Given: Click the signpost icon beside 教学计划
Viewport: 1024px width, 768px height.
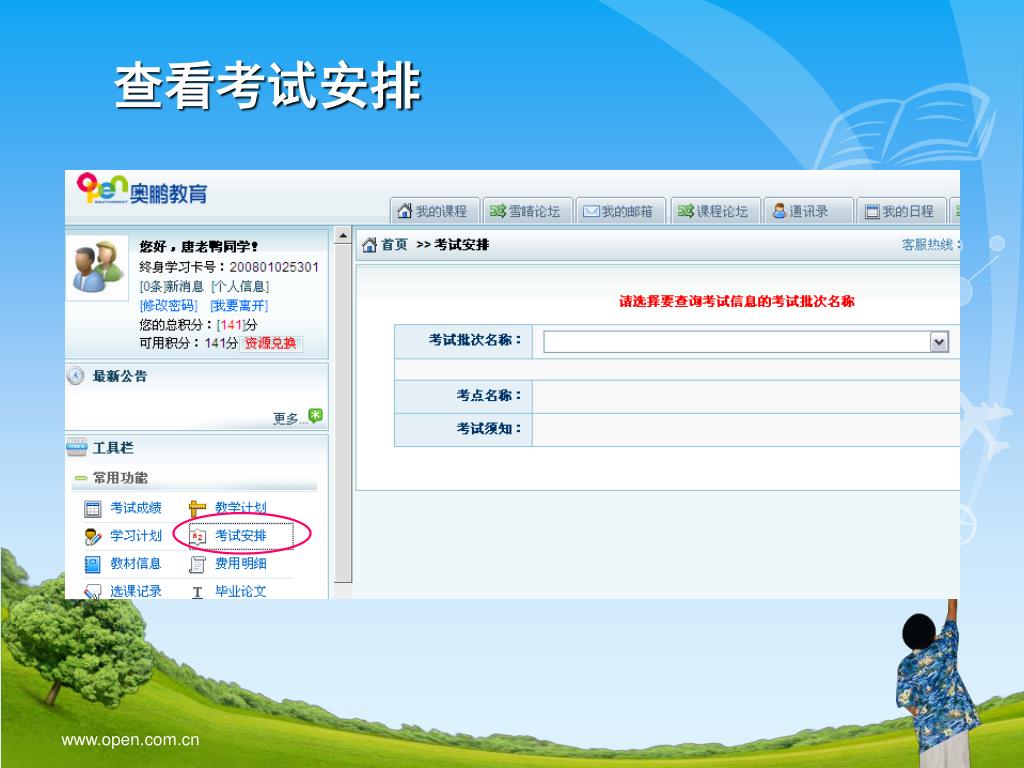Looking at the screenshot, I should tap(197, 508).
